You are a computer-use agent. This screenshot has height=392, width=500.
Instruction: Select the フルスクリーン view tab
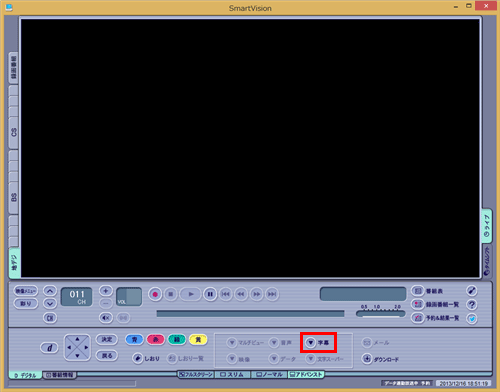(196, 374)
